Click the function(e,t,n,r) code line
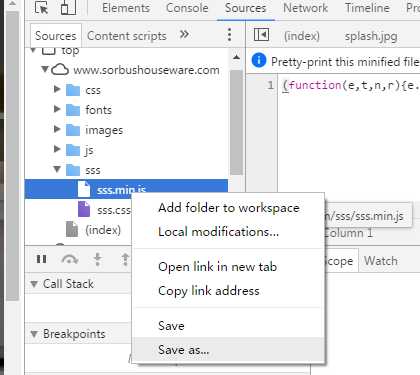The image size is (420, 375). (350, 85)
